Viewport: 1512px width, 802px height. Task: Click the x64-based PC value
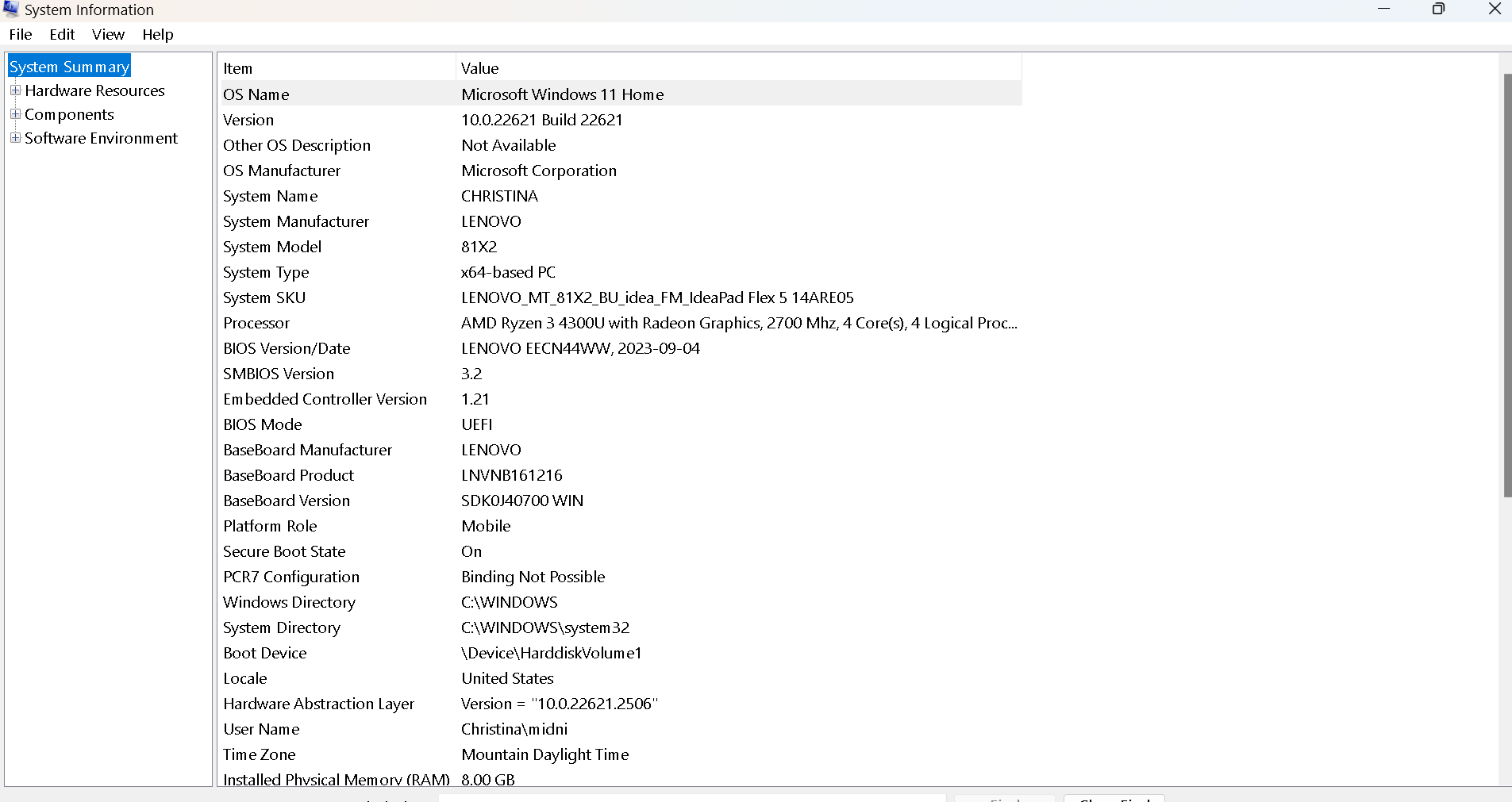point(509,272)
